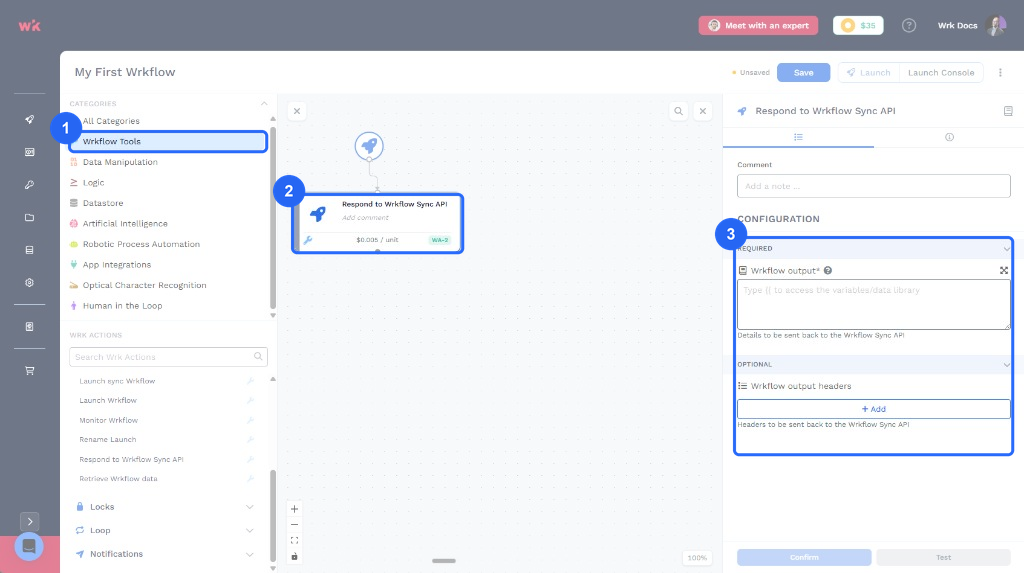1024x573 pixels.
Task: Fit canvas to screen icon
Action: tap(295, 540)
